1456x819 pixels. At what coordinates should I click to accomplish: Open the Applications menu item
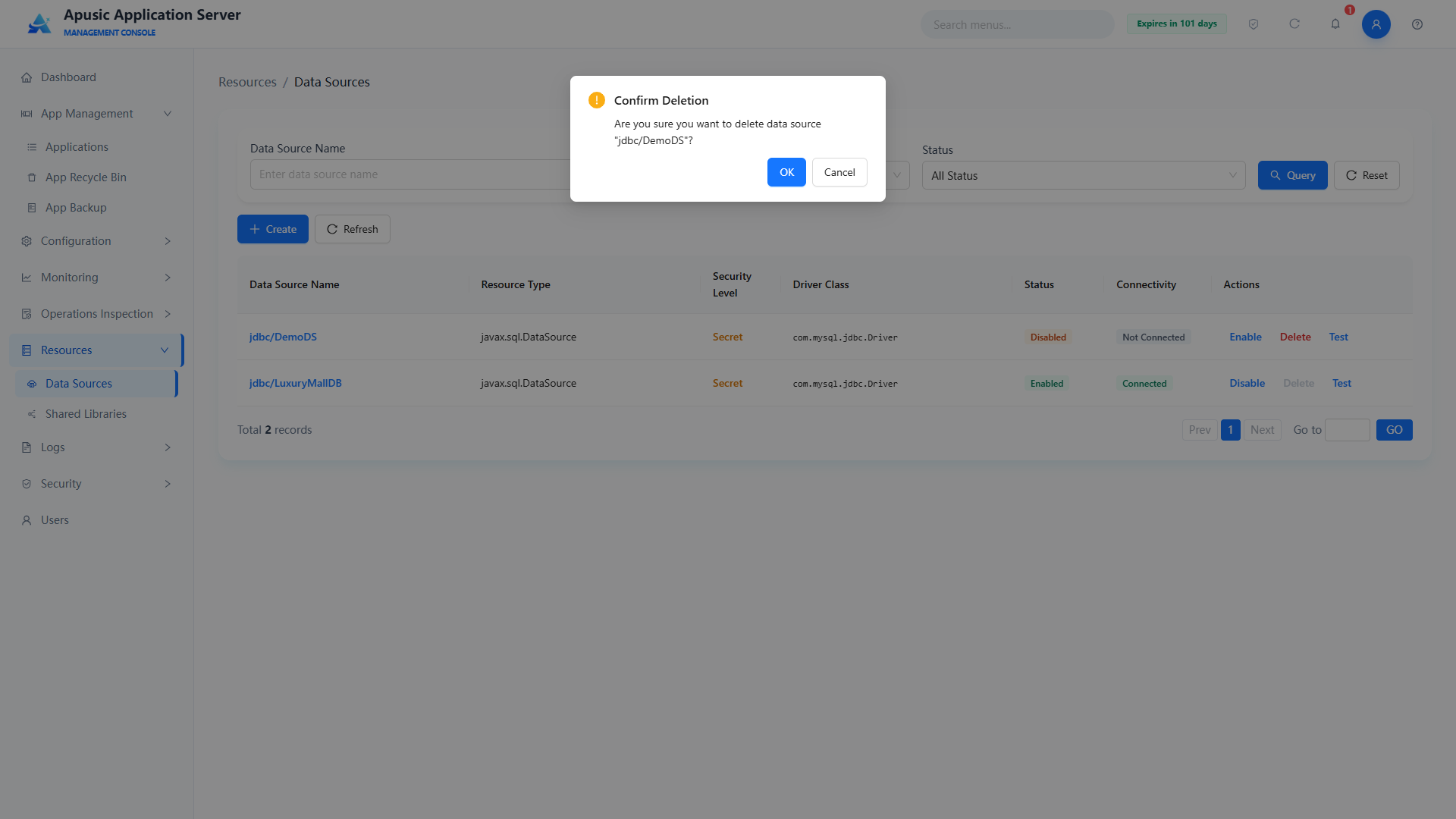pos(96,147)
